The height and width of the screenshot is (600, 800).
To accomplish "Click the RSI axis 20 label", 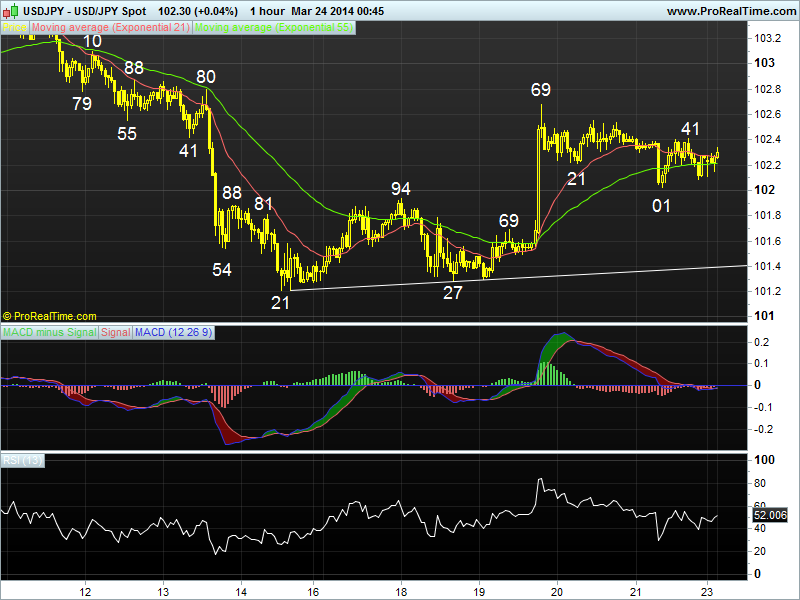I will [x=760, y=552].
